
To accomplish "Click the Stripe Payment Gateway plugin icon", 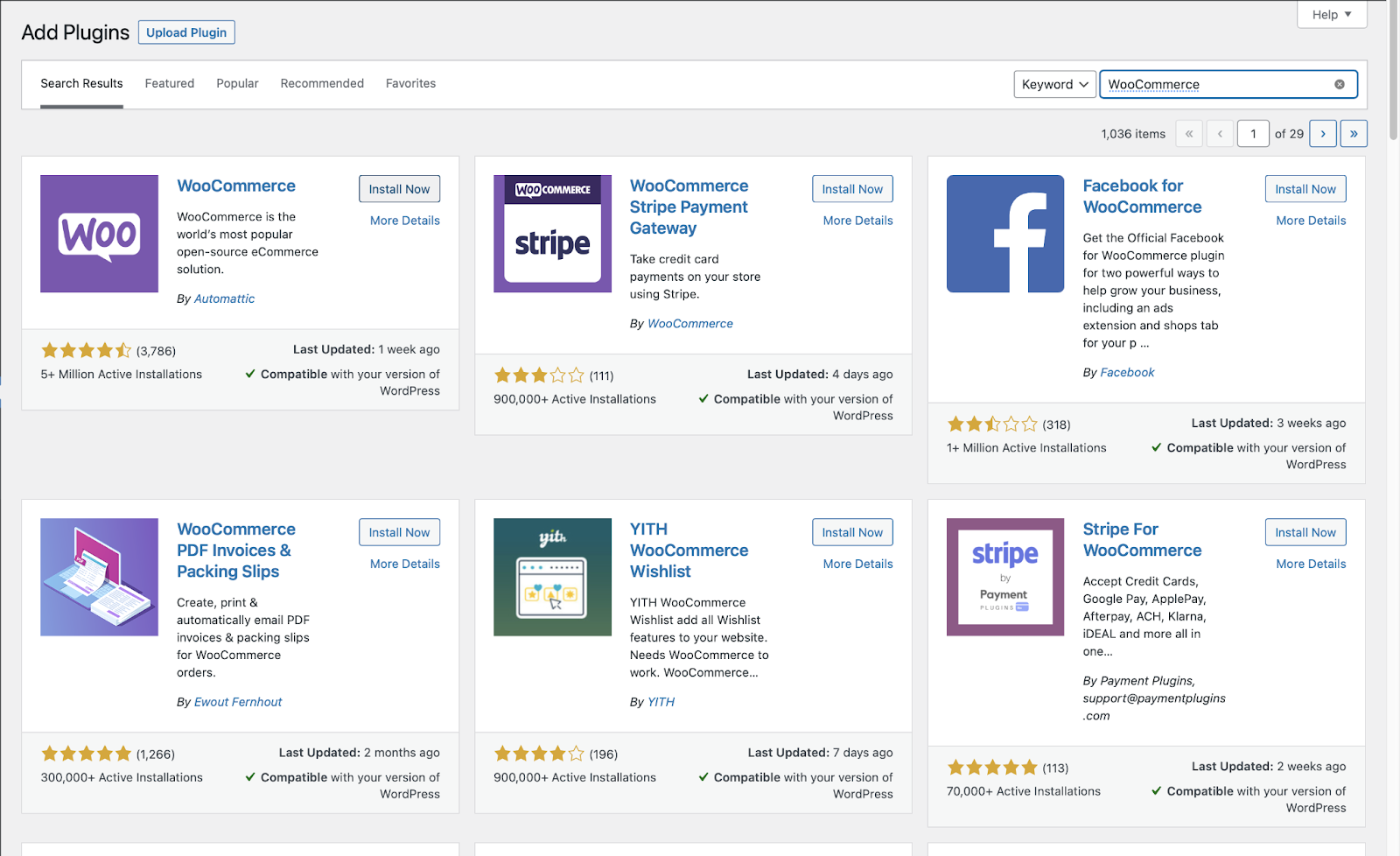I will click(x=552, y=234).
